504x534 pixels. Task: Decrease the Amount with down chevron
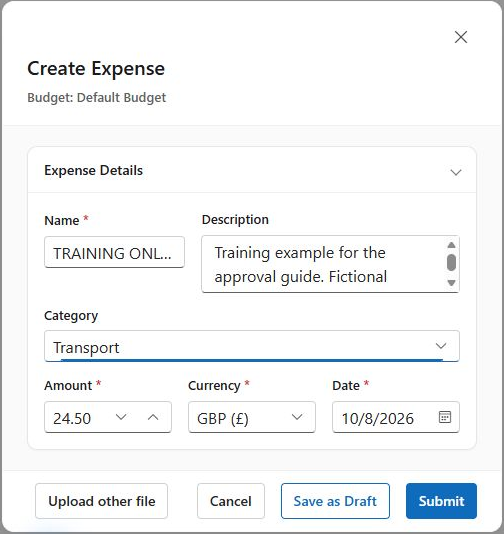pyautogui.click(x=121, y=417)
